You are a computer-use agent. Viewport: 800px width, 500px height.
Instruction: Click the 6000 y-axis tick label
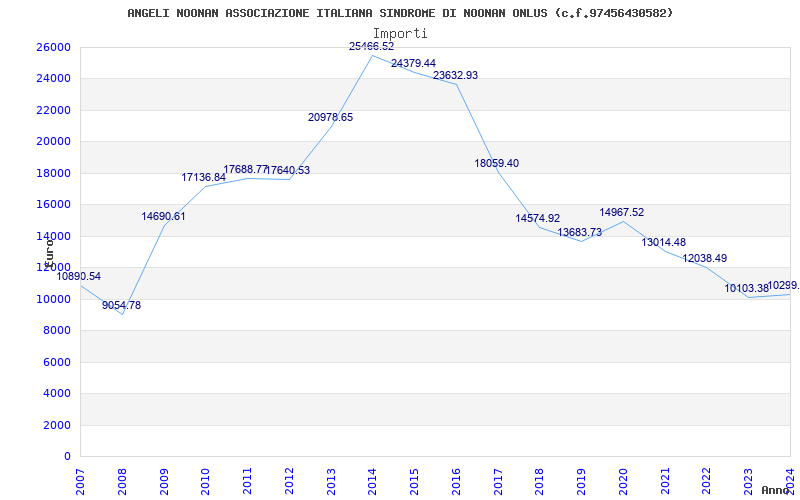point(56,362)
